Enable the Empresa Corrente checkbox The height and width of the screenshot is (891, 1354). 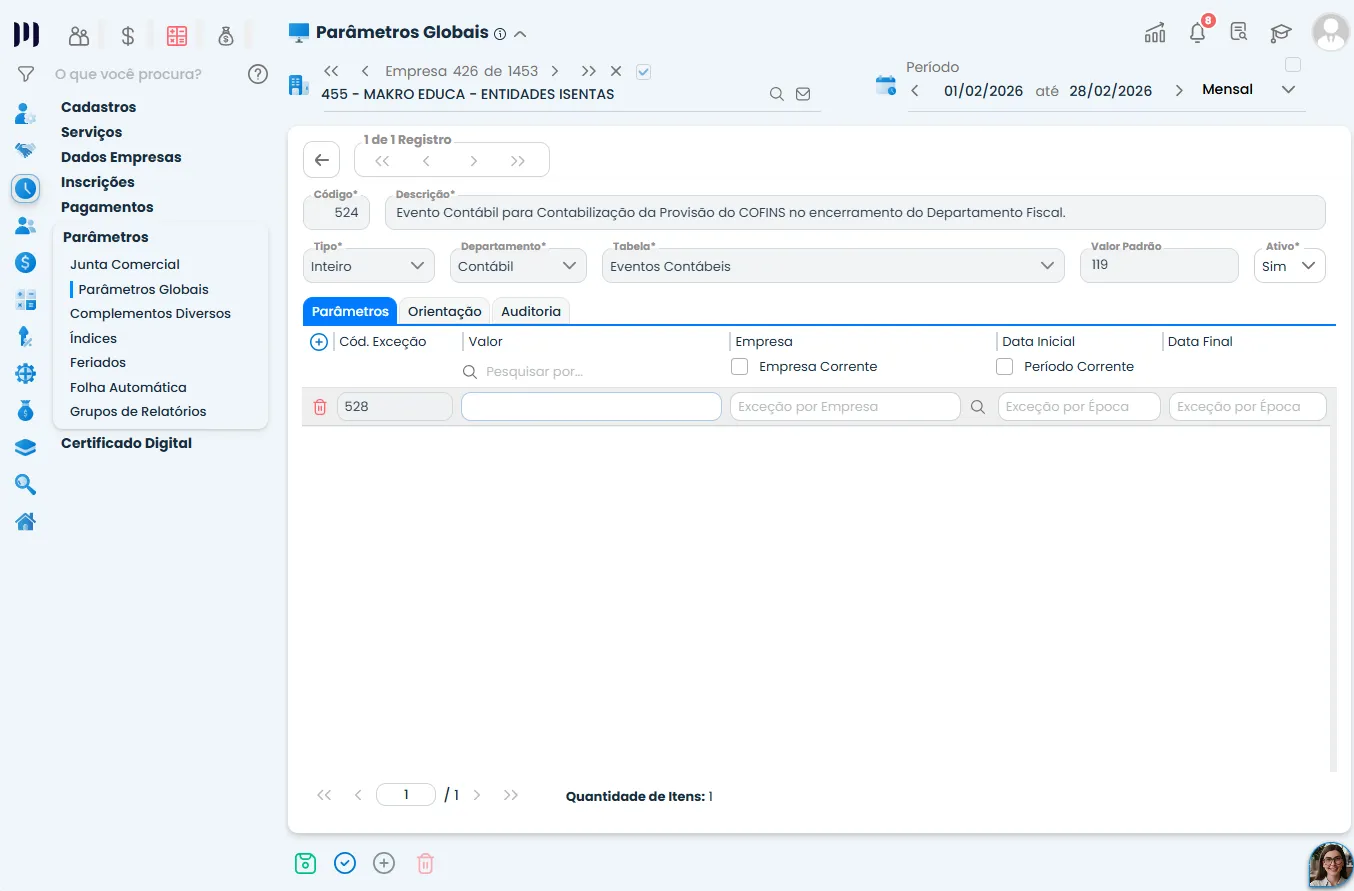[740, 367]
